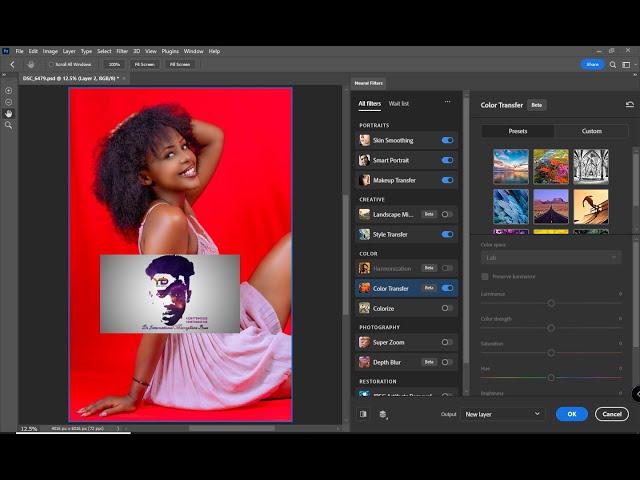640x480 pixels.
Task: Toggle Skin Smoothing filter off
Action: pyautogui.click(x=447, y=140)
